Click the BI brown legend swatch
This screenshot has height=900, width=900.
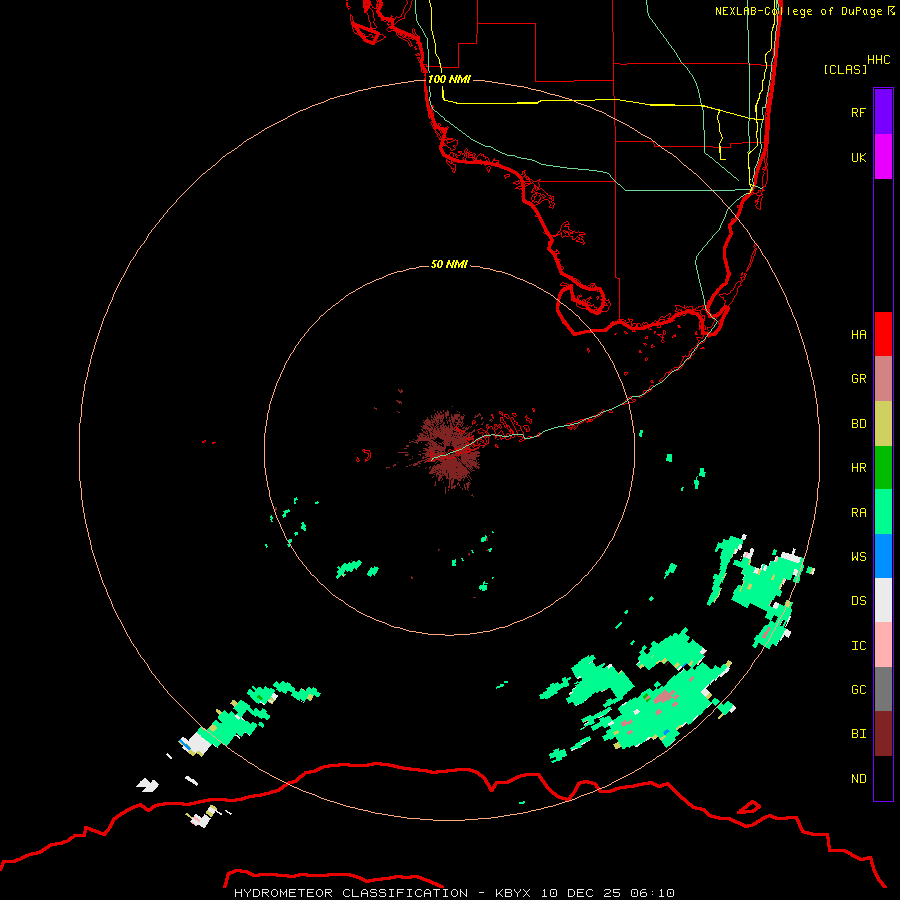point(883,734)
